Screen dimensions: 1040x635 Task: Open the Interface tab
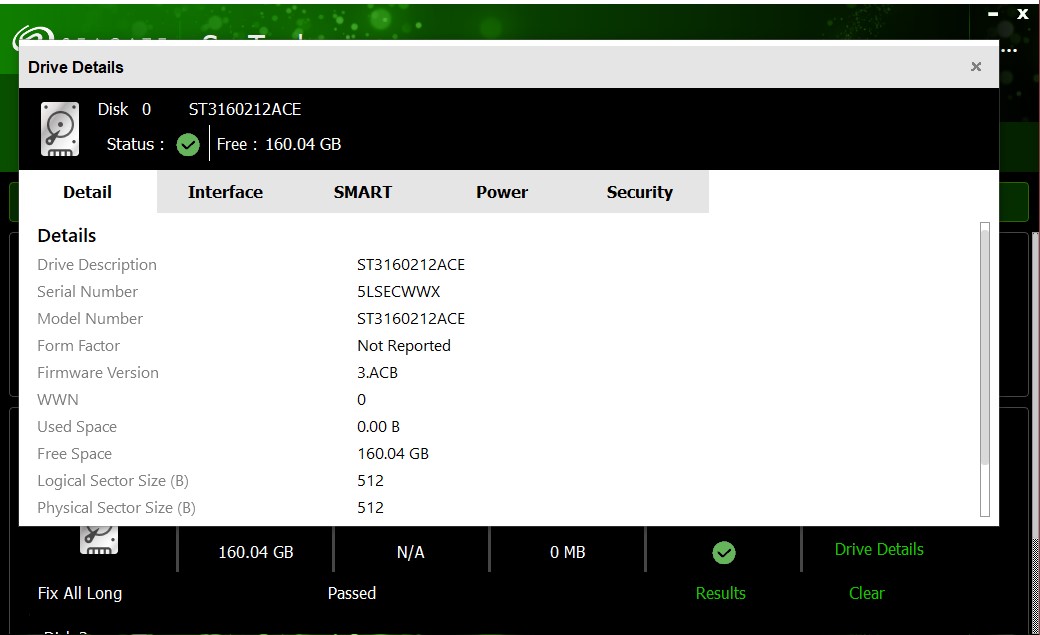(x=225, y=192)
